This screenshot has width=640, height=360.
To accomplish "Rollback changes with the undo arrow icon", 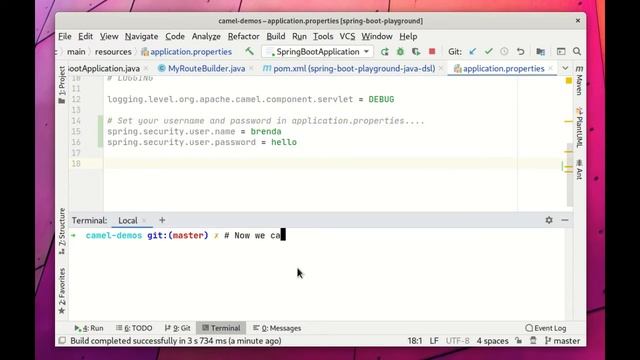I will coord(520,52).
